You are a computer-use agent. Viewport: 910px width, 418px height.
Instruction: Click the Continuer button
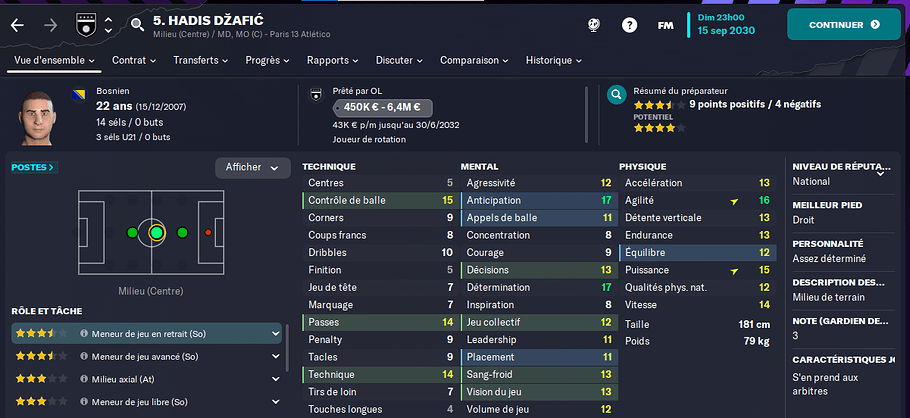click(844, 25)
